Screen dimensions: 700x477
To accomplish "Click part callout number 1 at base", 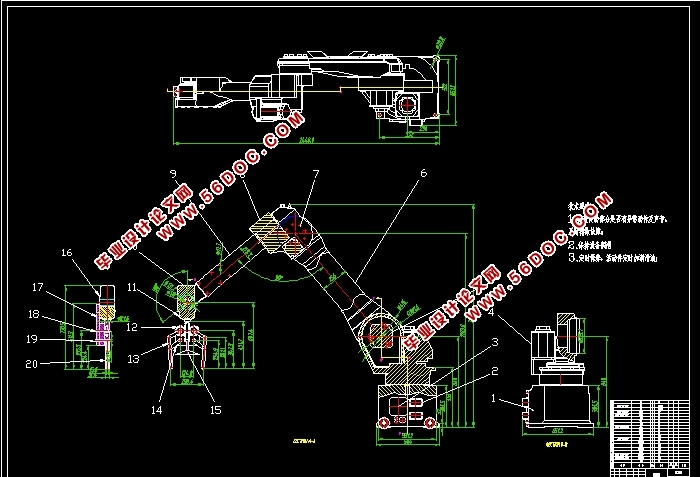I will (492, 397).
